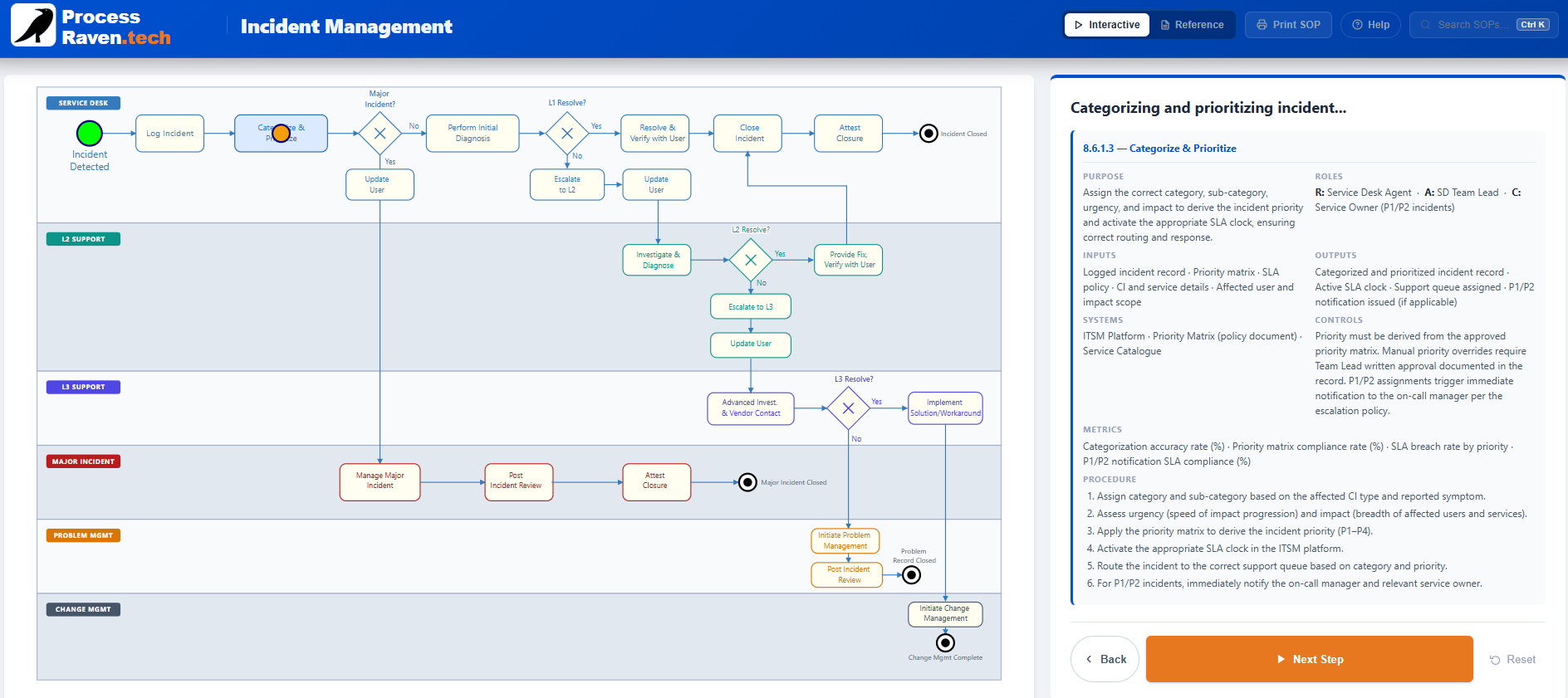Go Back to previous step
1568x698 pixels.
click(x=1105, y=659)
